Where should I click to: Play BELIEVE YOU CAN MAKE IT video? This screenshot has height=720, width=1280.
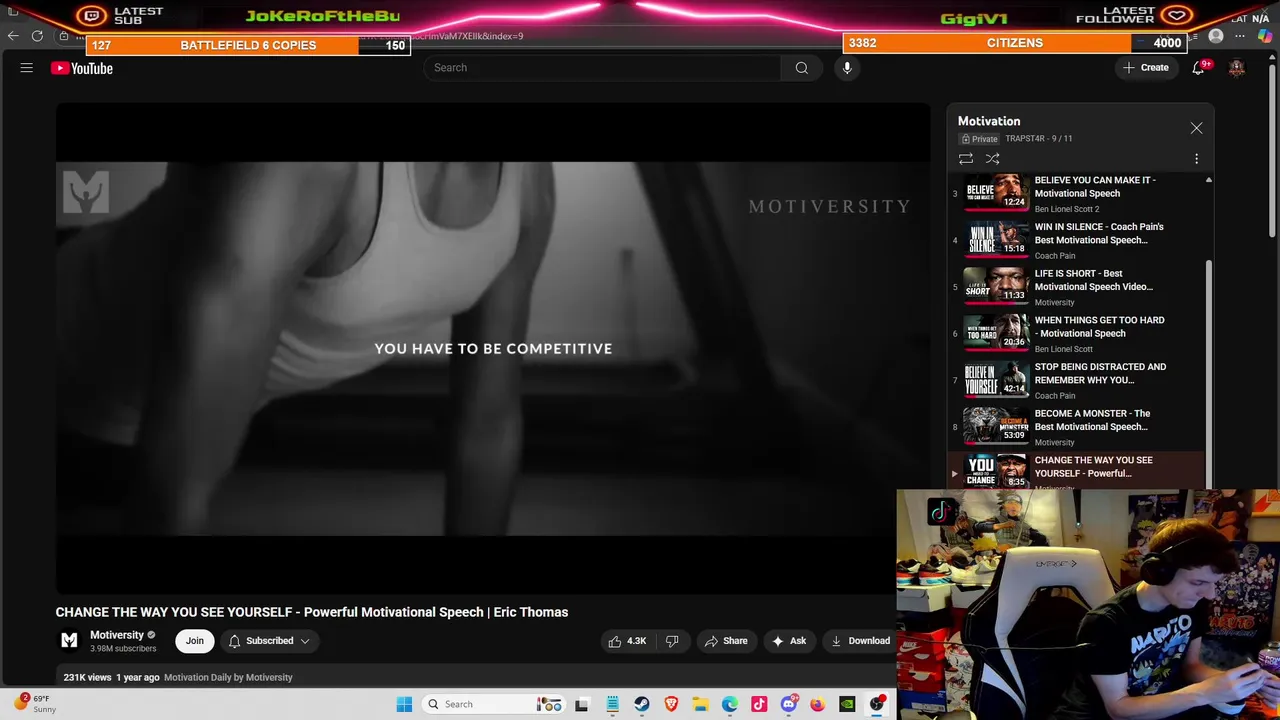point(1077,193)
